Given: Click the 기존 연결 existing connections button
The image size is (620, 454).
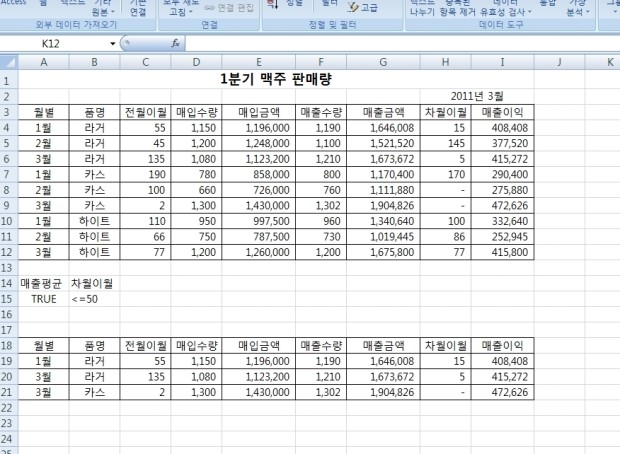Looking at the screenshot, I should (138, 8).
